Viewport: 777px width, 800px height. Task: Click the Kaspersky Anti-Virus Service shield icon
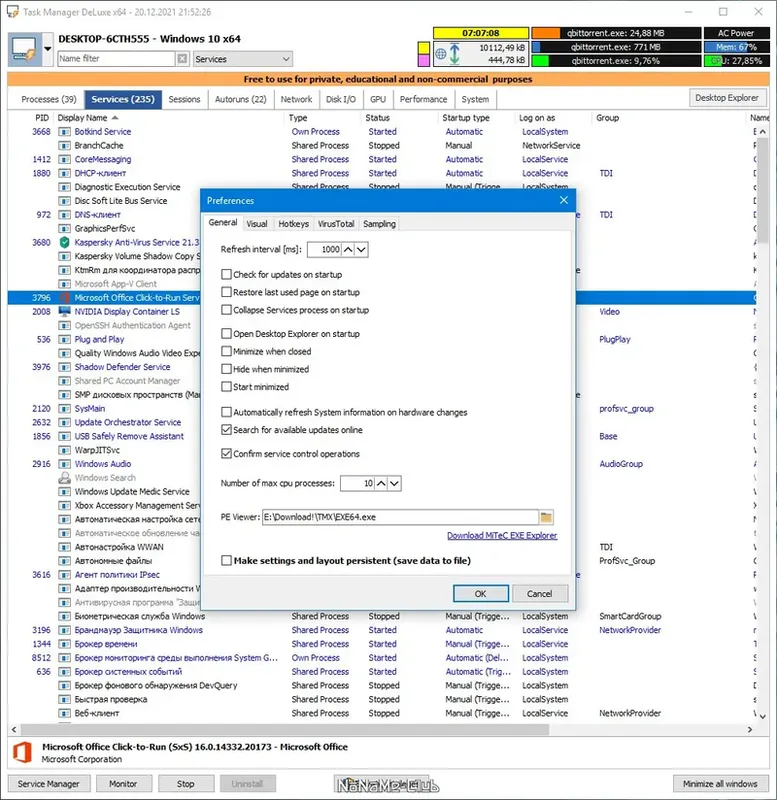pyautogui.click(x=64, y=242)
